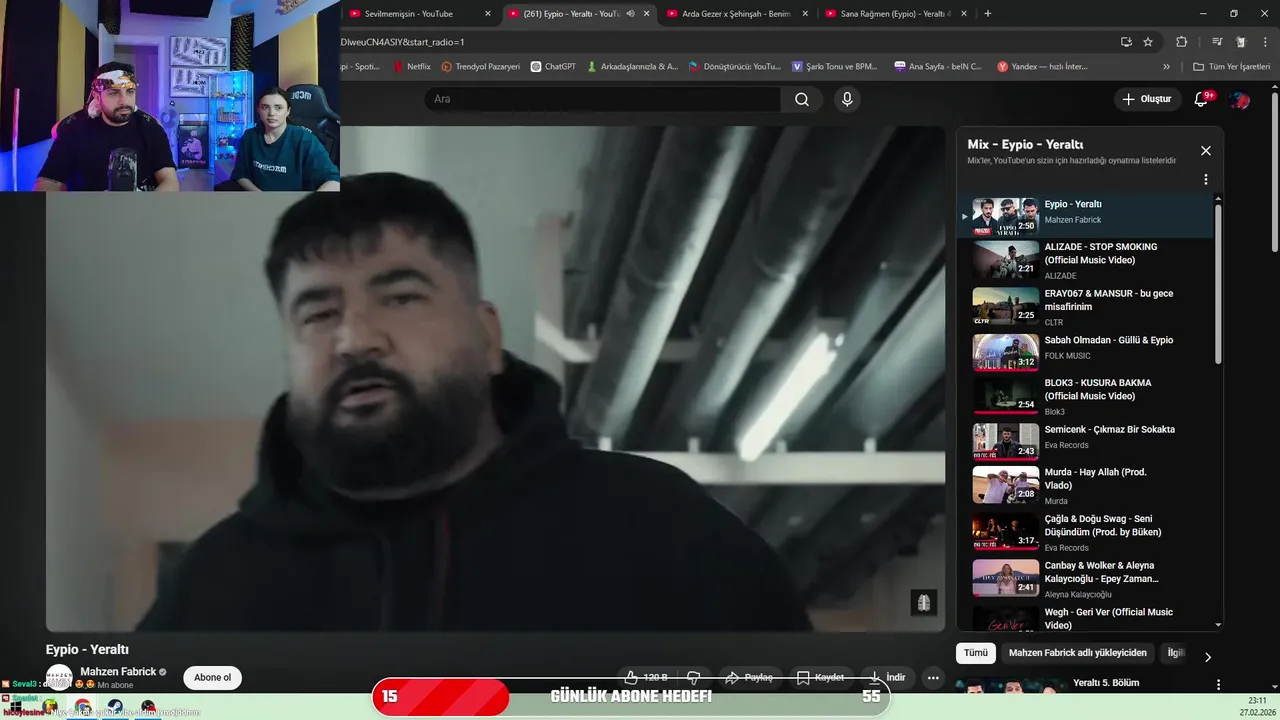Install or cast using the address bar screen icon

click(1126, 42)
